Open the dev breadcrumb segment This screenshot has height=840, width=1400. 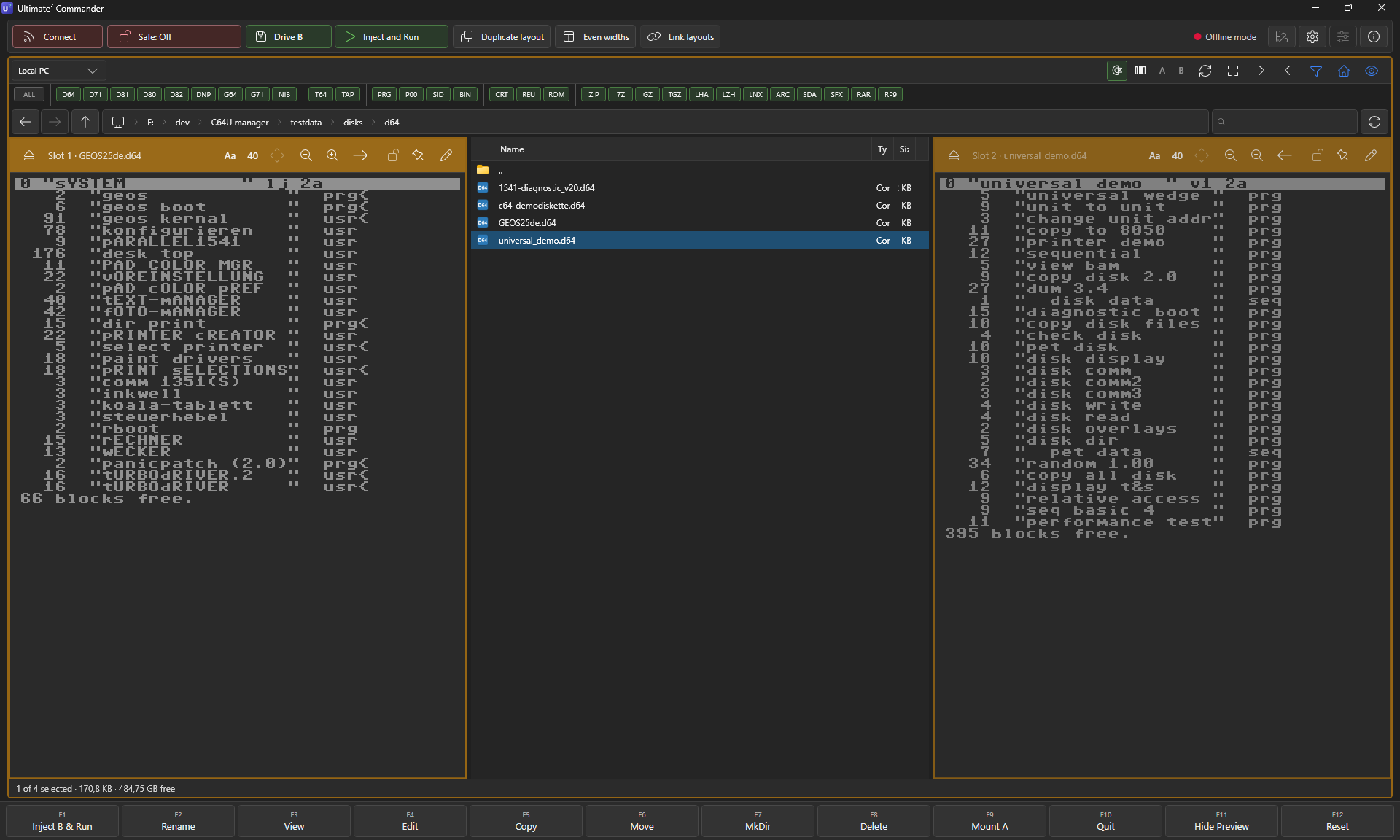(x=182, y=122)
